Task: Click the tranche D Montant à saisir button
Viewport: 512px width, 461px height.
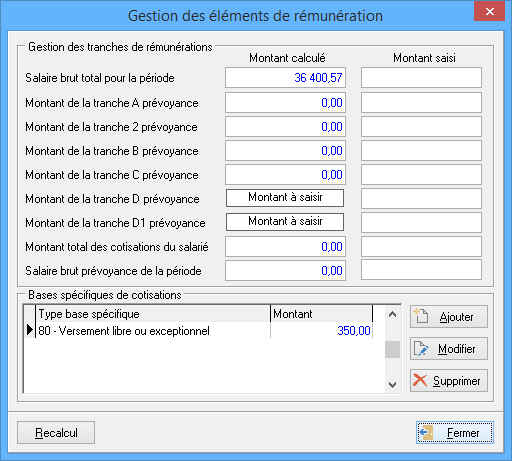Action: (285, 198)
